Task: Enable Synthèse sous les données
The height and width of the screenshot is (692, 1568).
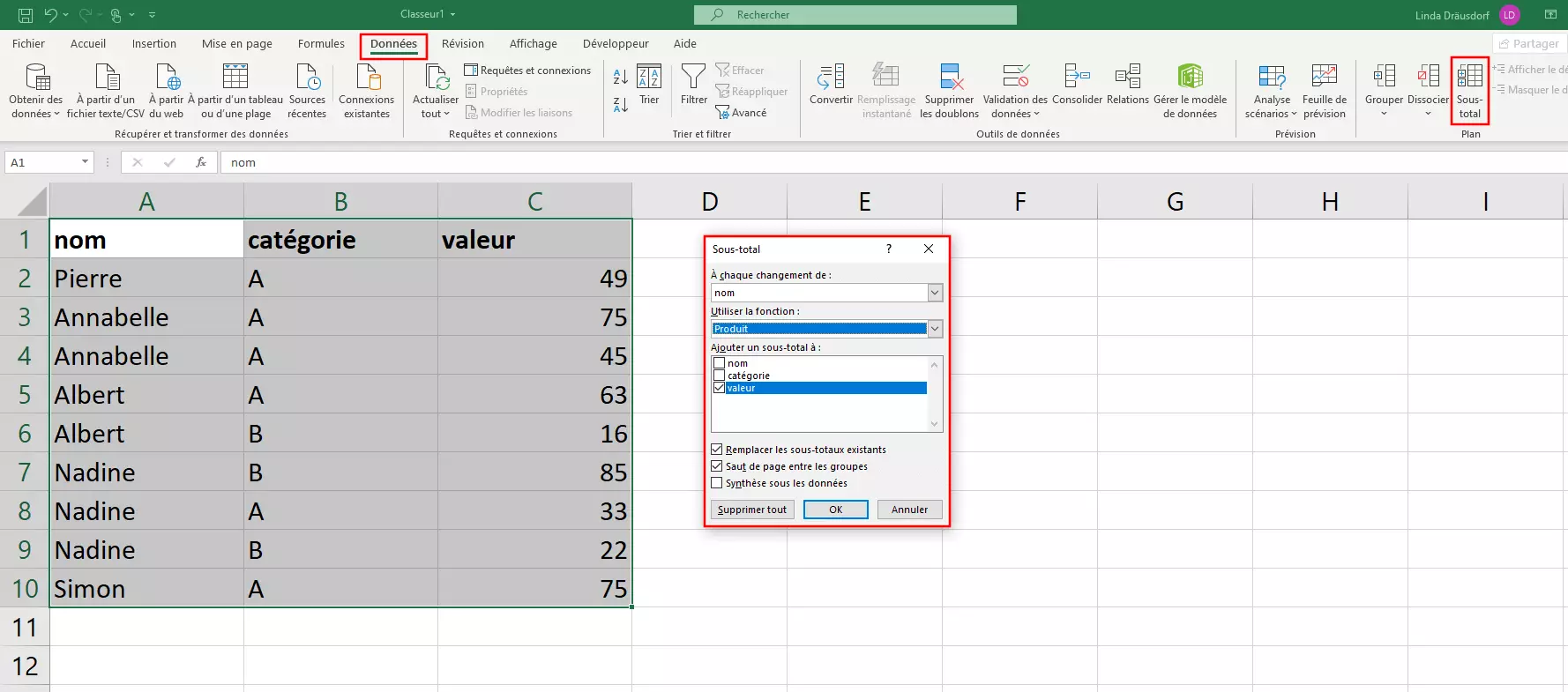Action: tap(717, 483)
